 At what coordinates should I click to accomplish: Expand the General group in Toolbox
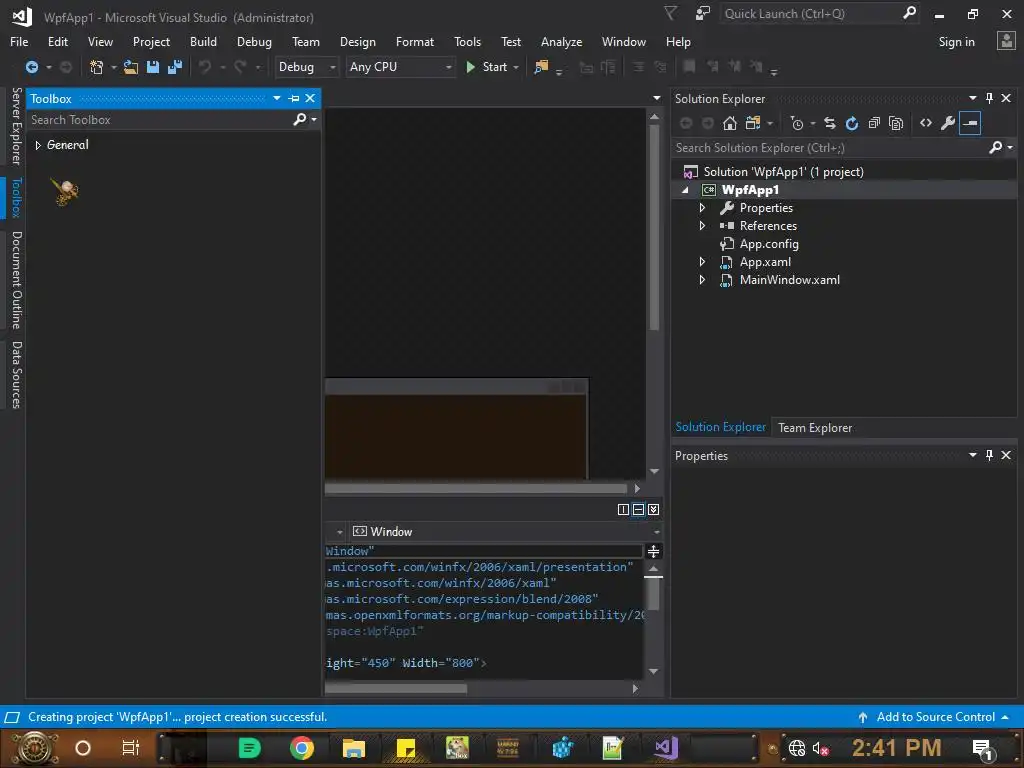coord(38,145)
